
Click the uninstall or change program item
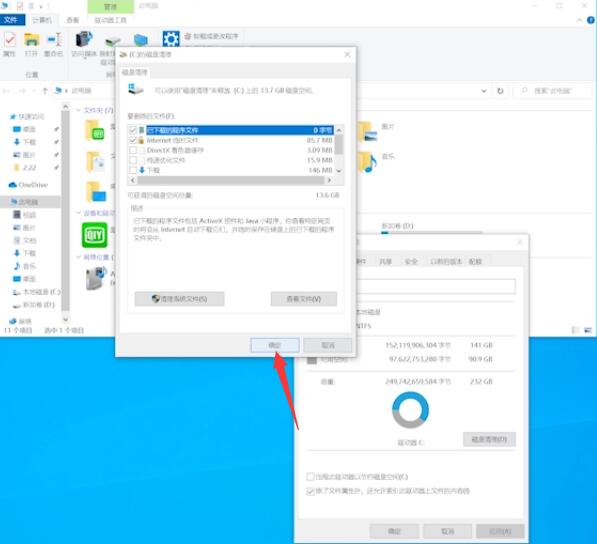pyautogui.click(x=212, y=36)
